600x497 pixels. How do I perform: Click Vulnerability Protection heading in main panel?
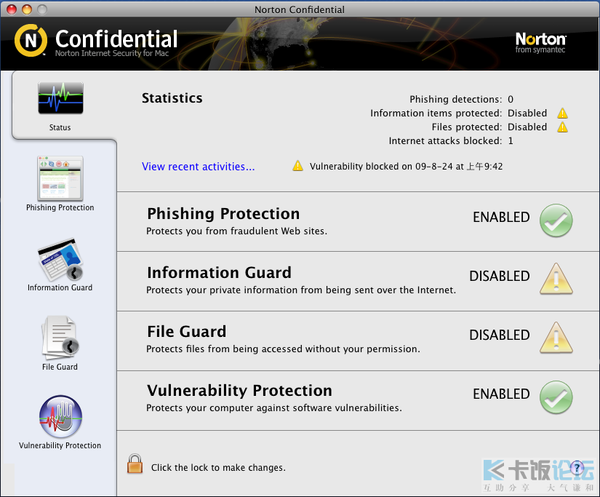[x=240, y=391]
